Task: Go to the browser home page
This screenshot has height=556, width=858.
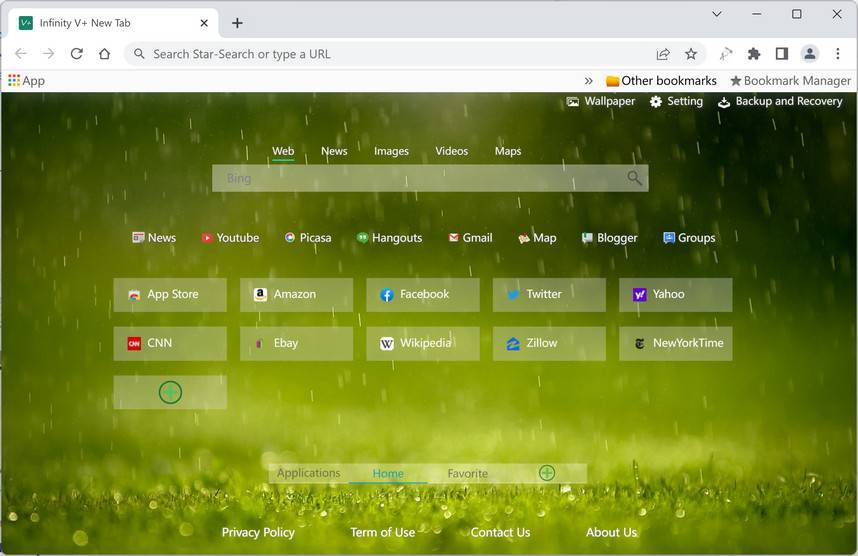Action: point(105,54)
